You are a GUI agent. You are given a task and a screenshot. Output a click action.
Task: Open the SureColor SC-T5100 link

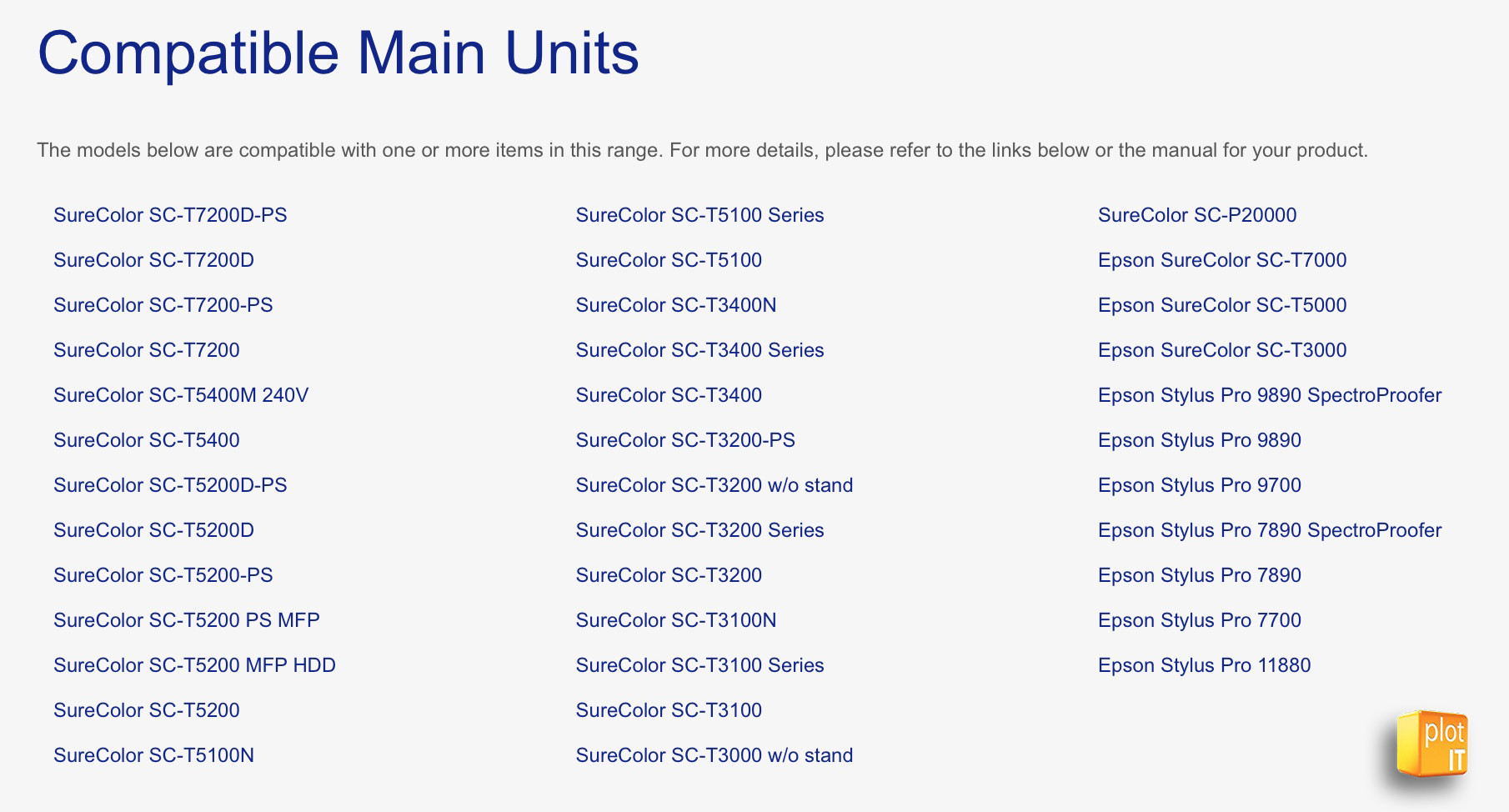[x=669, y=260]
